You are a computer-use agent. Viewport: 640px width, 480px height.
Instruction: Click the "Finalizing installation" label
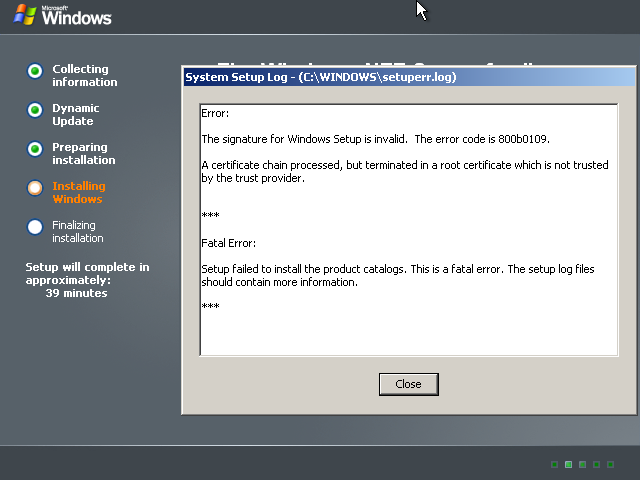tap(78, 231)
